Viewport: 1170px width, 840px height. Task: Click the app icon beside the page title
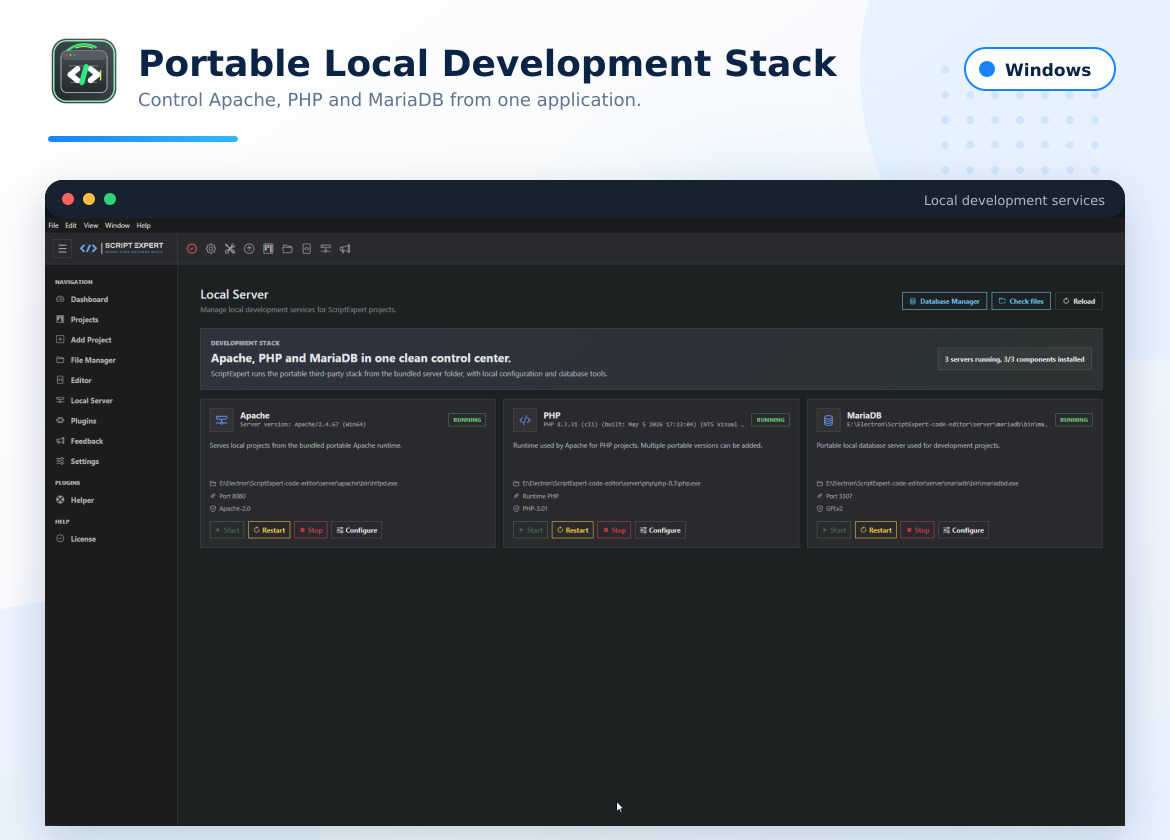[x=84, y=71]
